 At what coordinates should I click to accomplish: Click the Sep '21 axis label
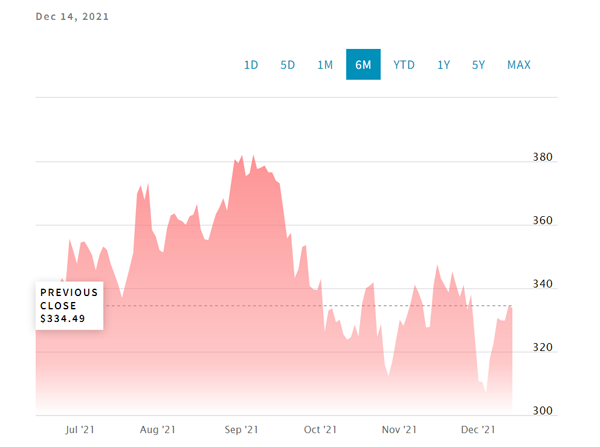[x=240, y=430]
